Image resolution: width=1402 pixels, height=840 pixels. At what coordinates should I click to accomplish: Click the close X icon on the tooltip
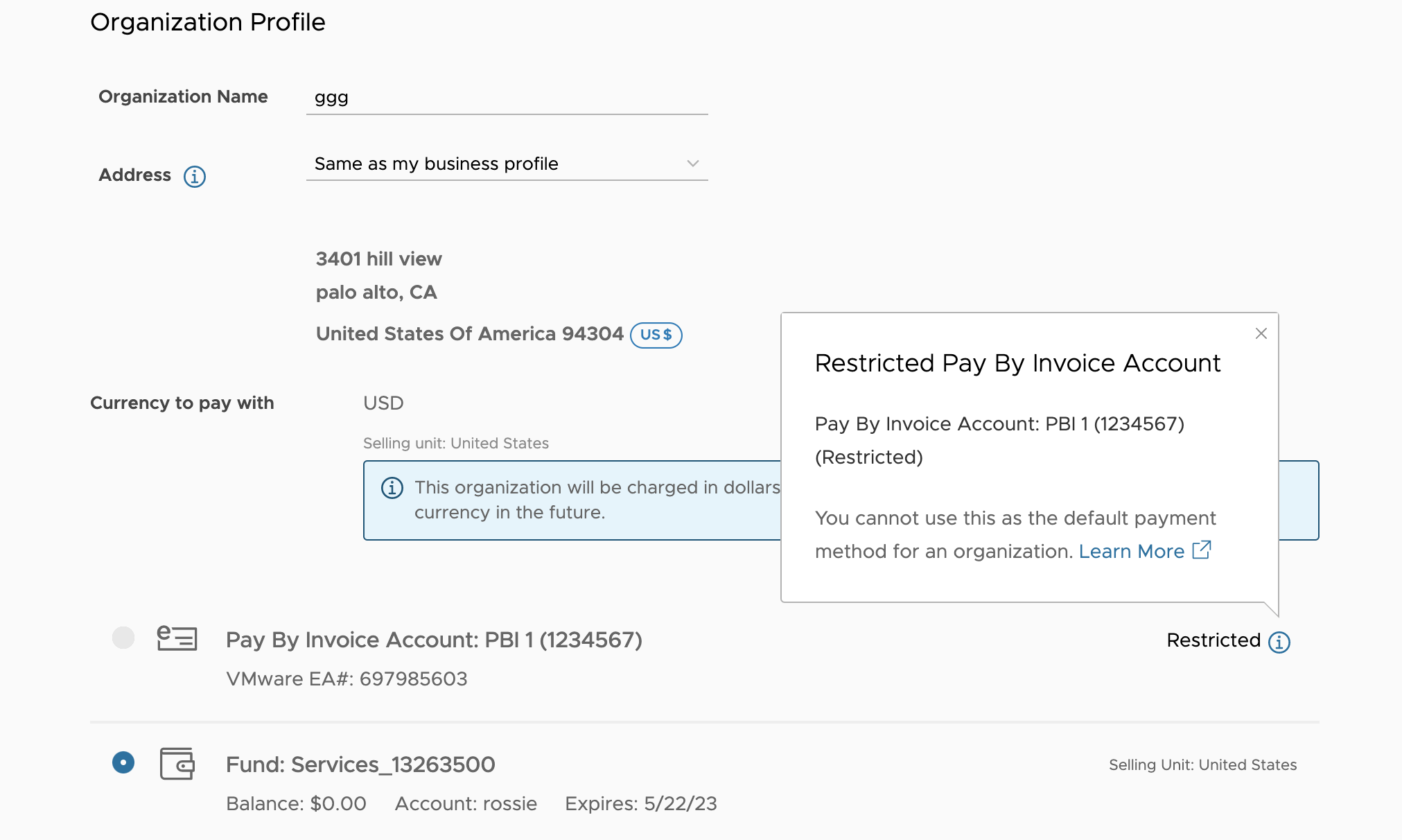(1261, 334)
